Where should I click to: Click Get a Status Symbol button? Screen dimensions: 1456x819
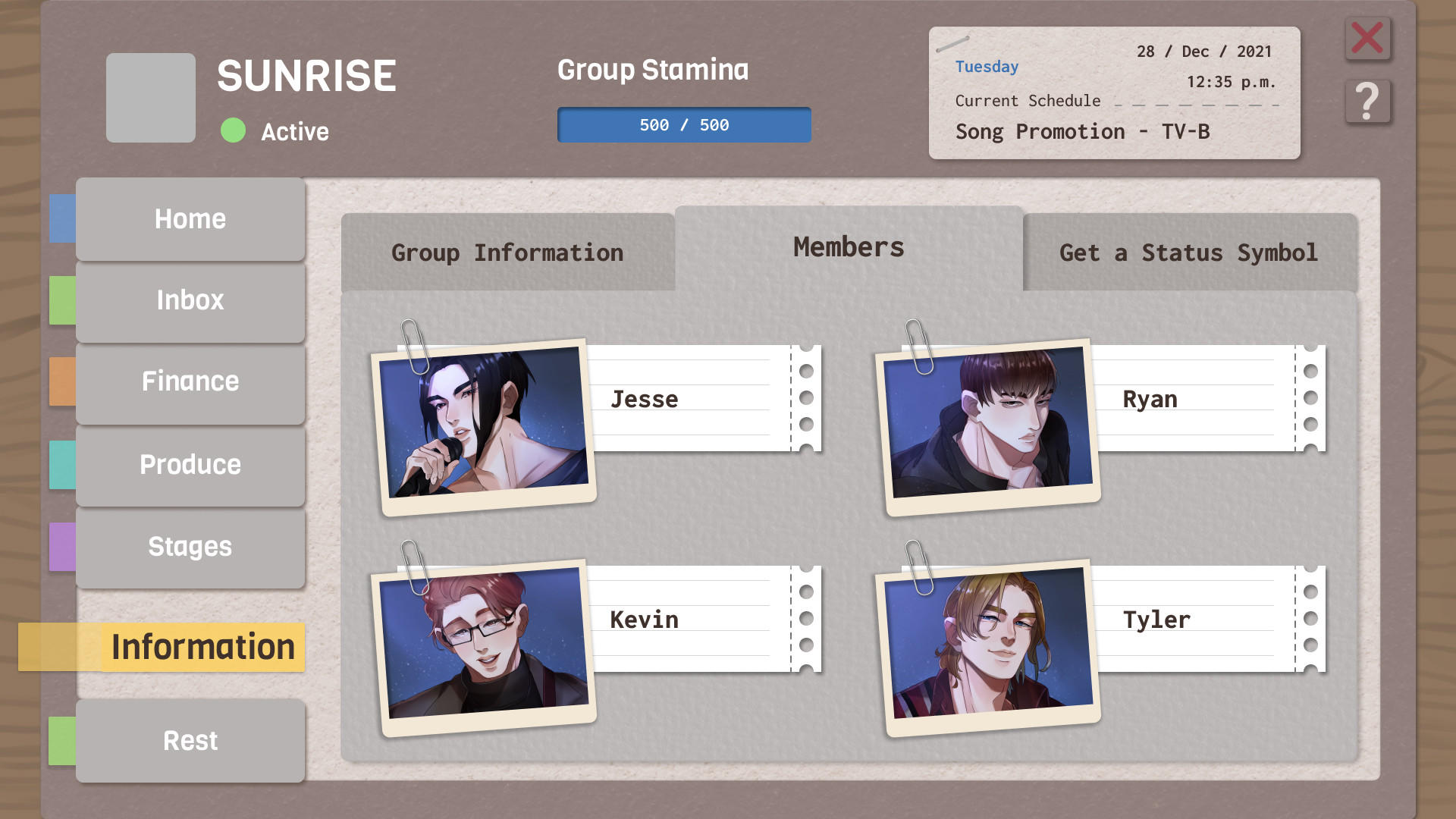[1188, 253]
